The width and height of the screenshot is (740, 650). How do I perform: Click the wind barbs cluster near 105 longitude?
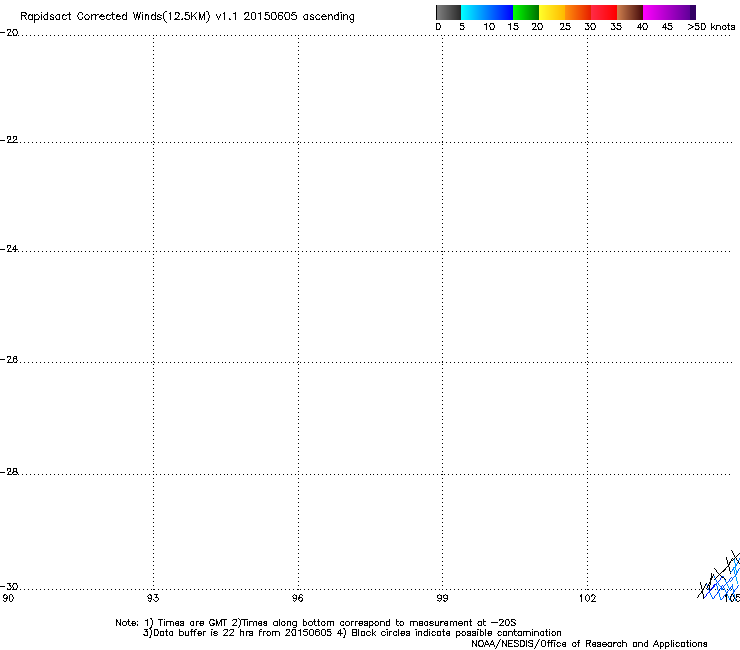coord(720,577)
